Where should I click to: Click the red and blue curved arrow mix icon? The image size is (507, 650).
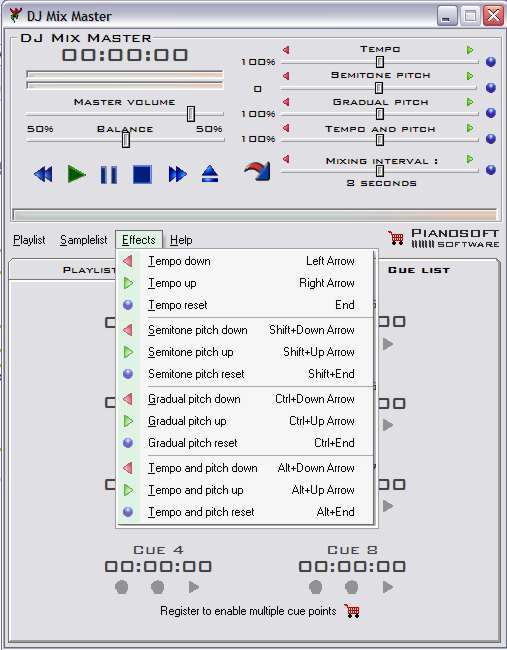click(x=258, y=171)
